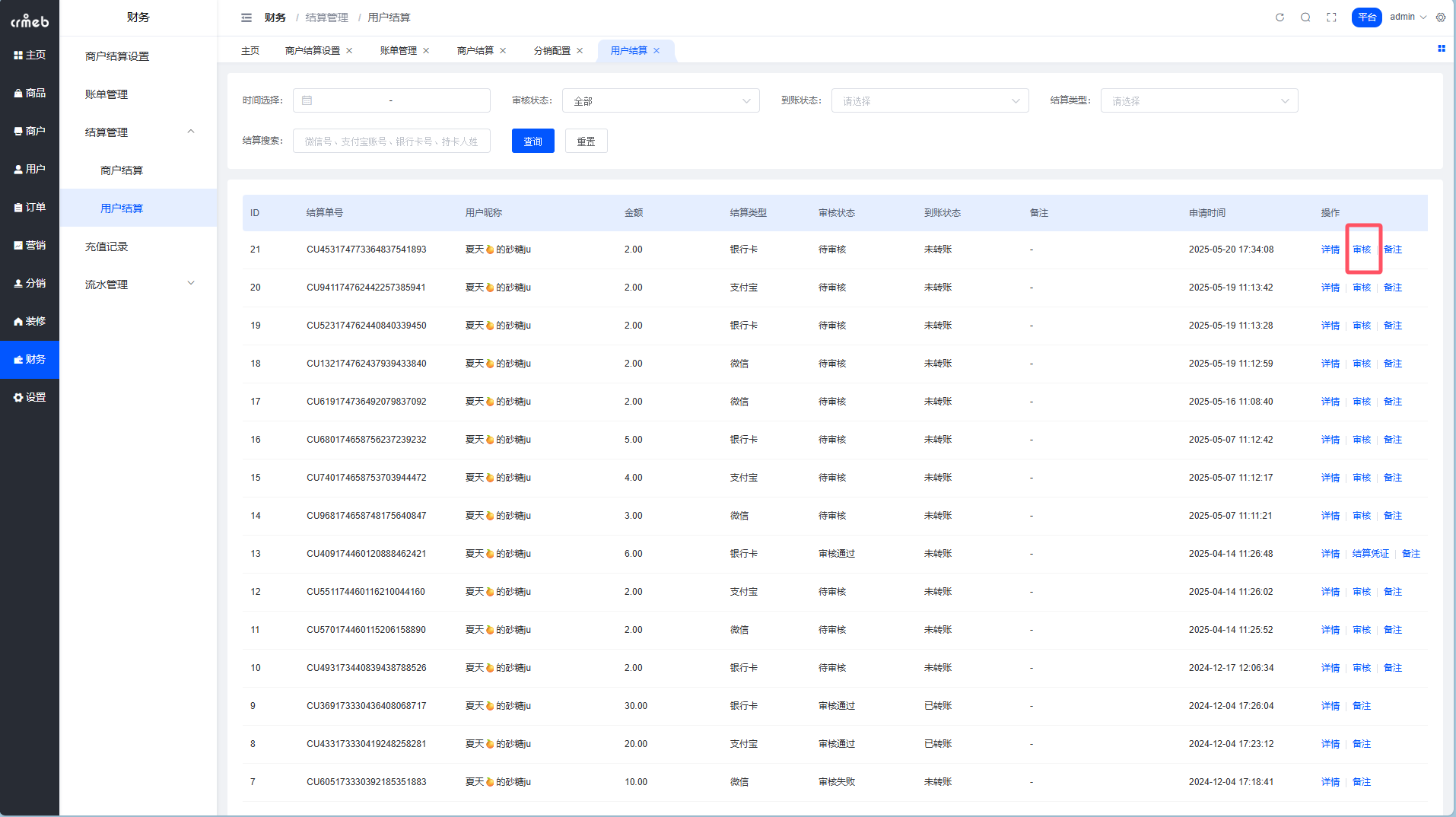
Task: Collapse sidebar with hamburger menu icon
Action: (x=246, y=17)
